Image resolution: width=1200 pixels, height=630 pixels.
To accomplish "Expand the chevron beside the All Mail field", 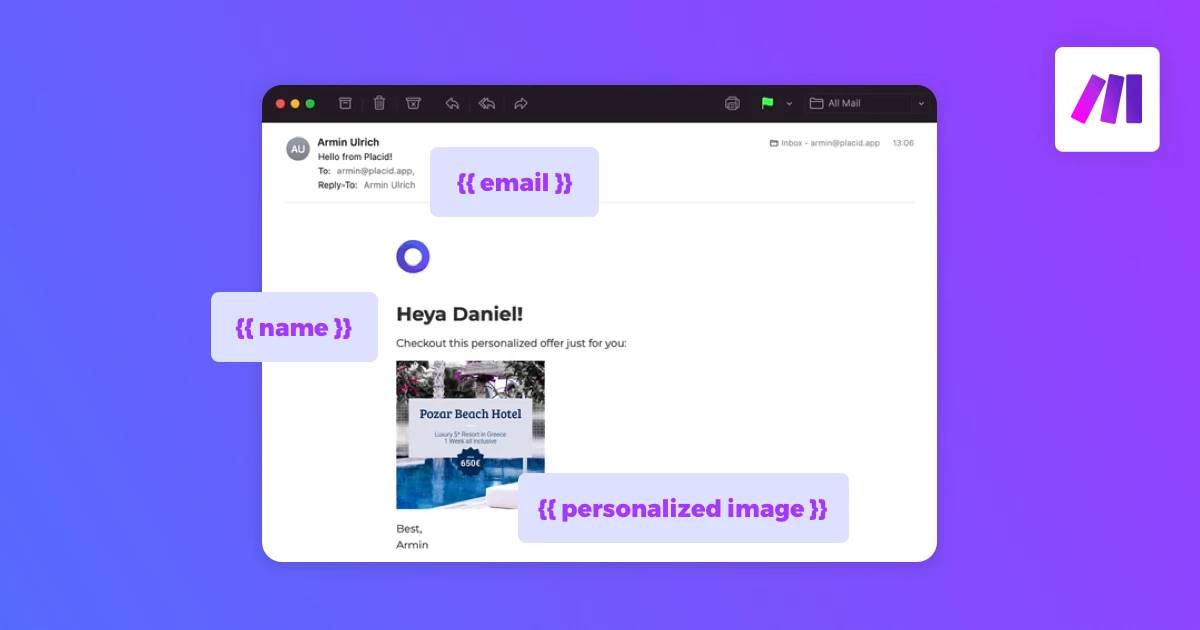I will pyautogui.click(x=921, y=103).
